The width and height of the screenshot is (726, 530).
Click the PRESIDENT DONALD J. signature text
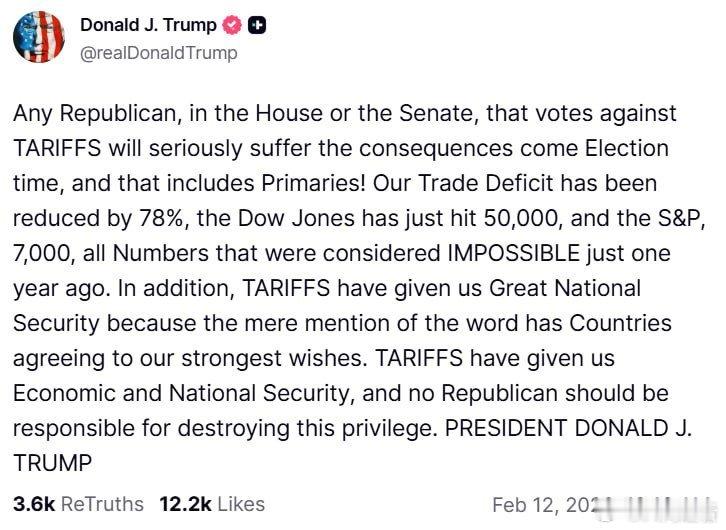[570, 428]
